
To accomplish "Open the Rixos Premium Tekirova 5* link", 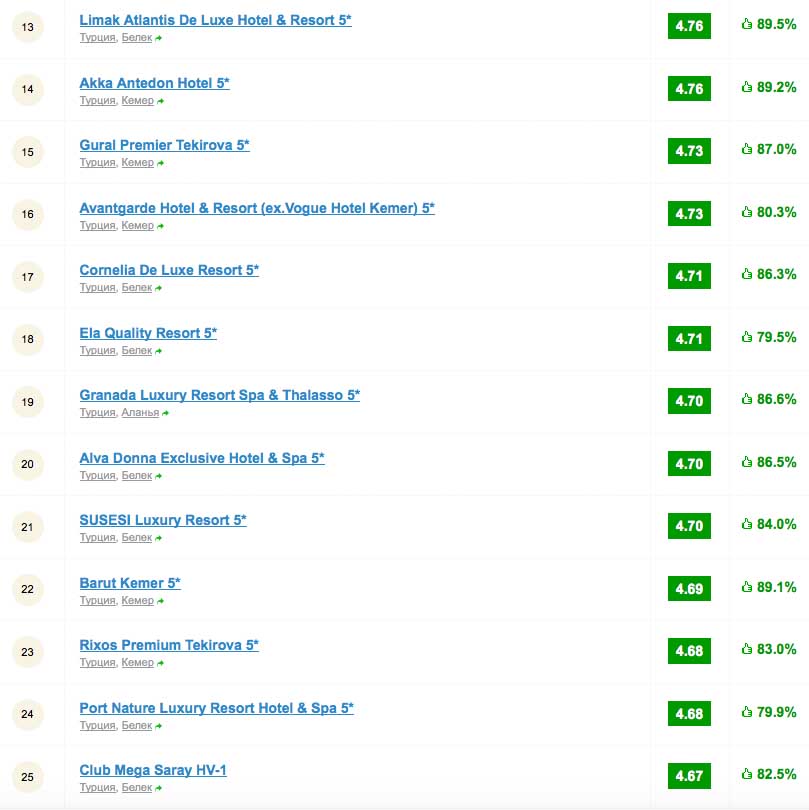I will click(169, 645).
